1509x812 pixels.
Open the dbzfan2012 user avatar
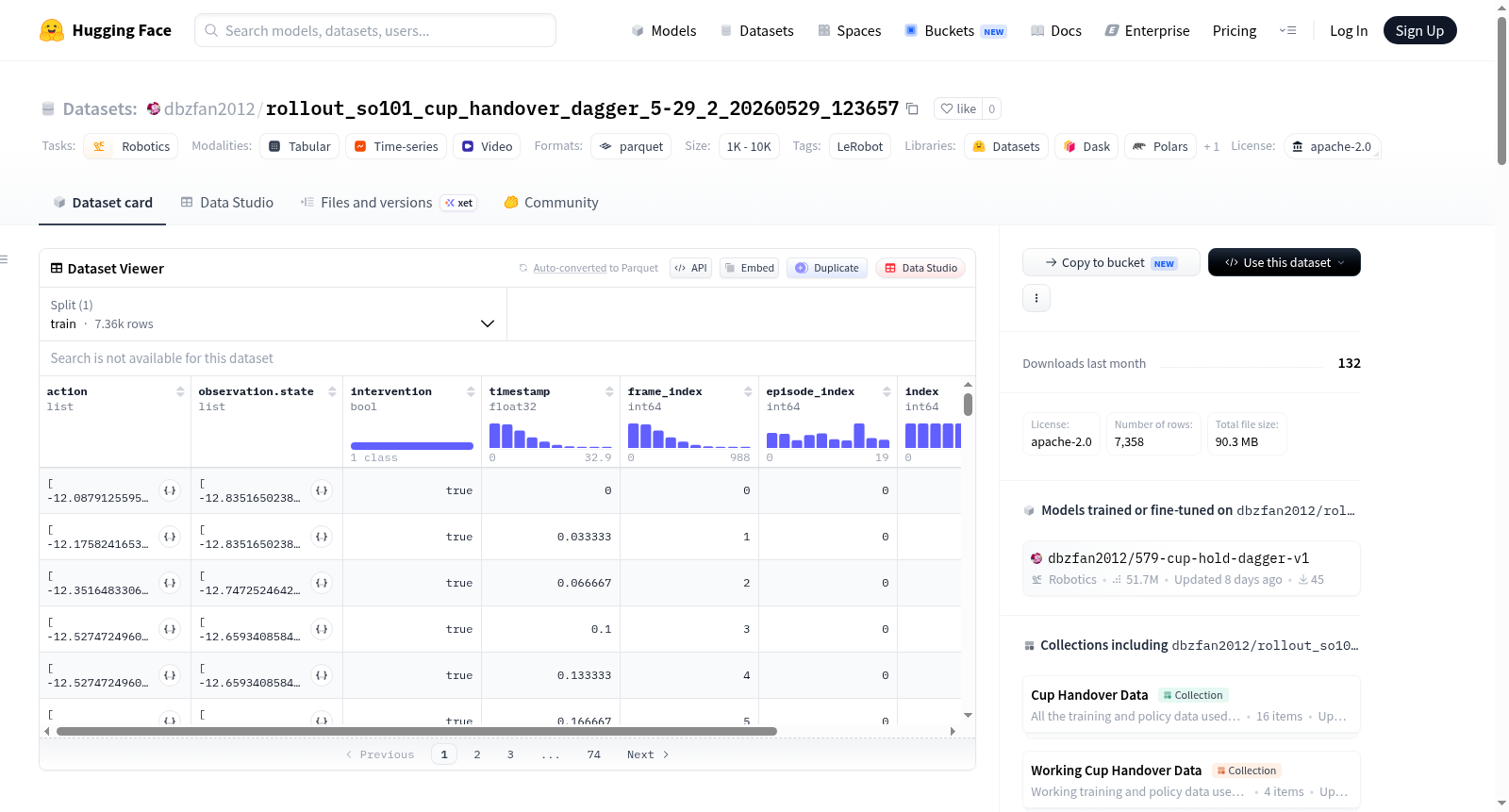(154, 108)
